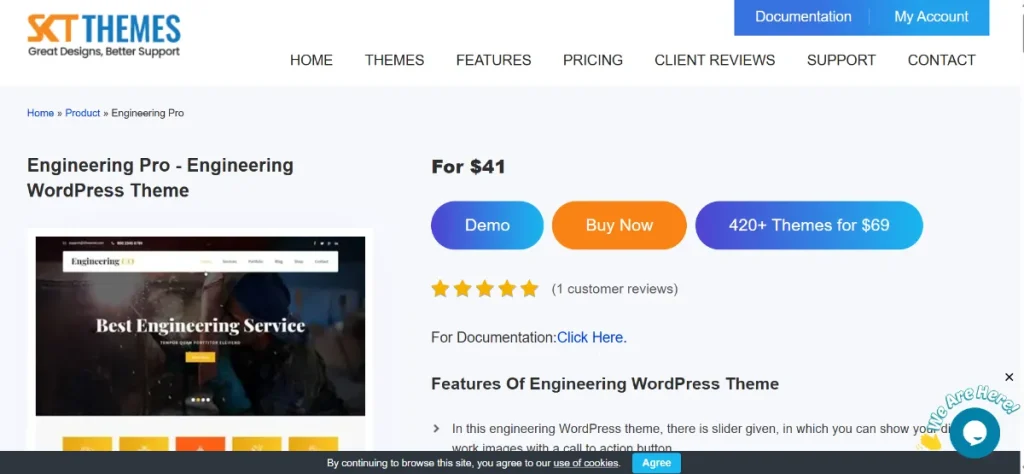Expand the first feature bullet chevron
1024x474 pixels.
point(436,429)
